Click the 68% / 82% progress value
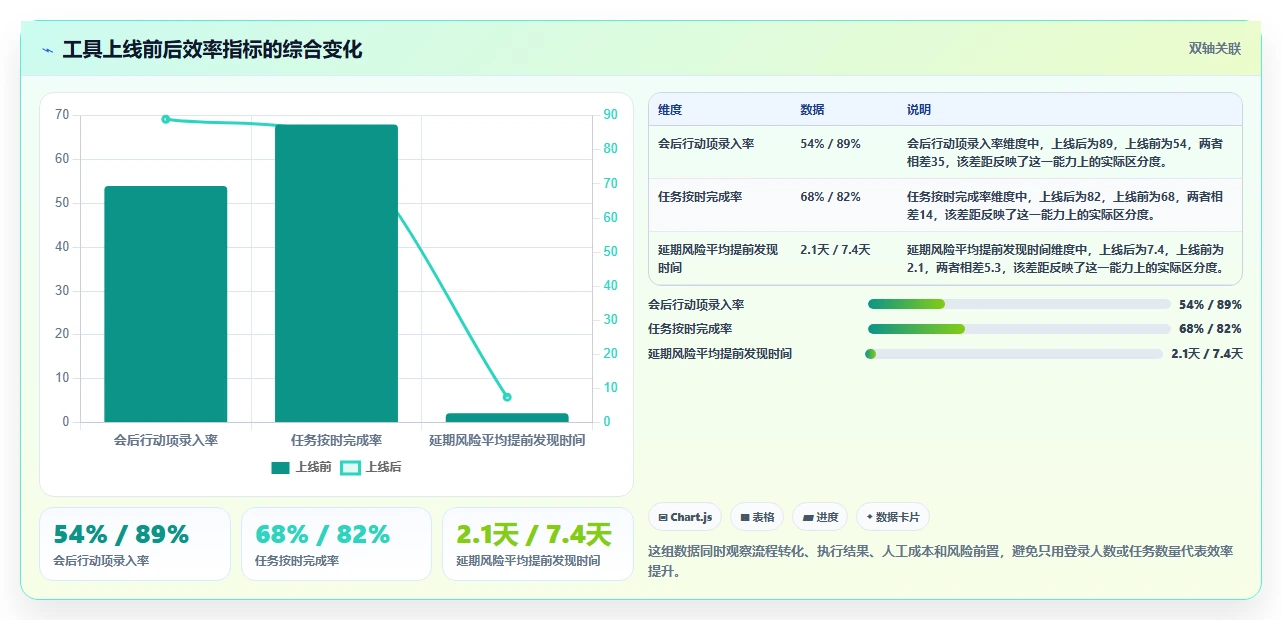This screenshot has width=1282, height=620. tap(1210, 329)
